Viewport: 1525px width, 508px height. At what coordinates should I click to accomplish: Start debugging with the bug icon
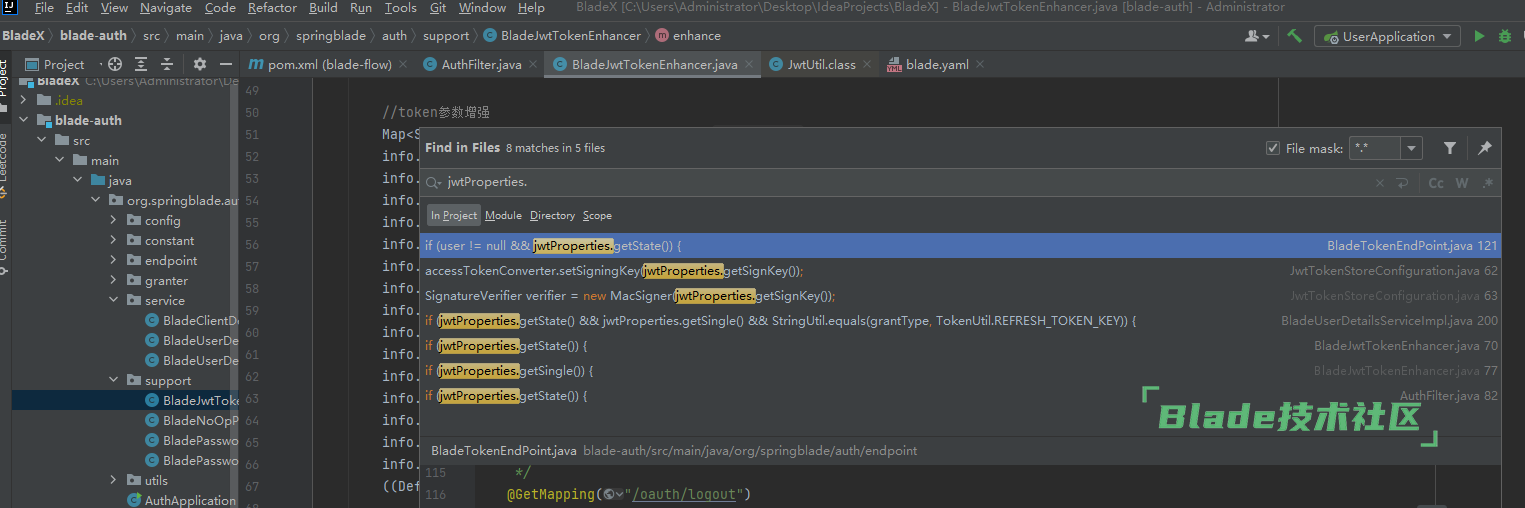tap(1505, 36)
